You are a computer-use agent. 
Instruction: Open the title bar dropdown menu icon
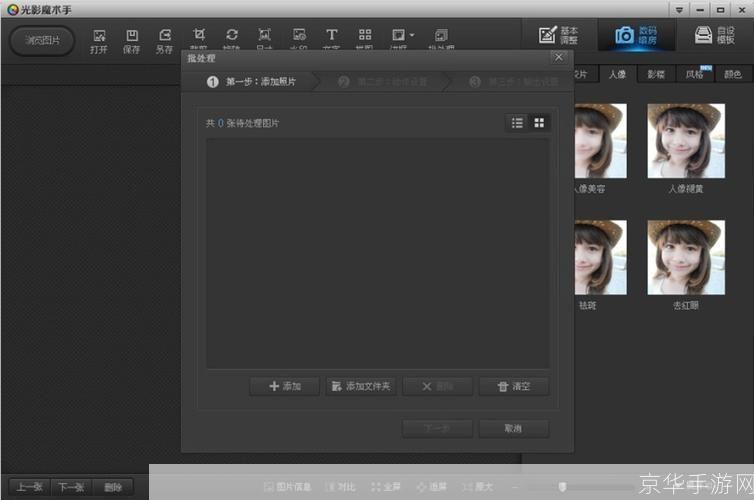click(679, 10)
